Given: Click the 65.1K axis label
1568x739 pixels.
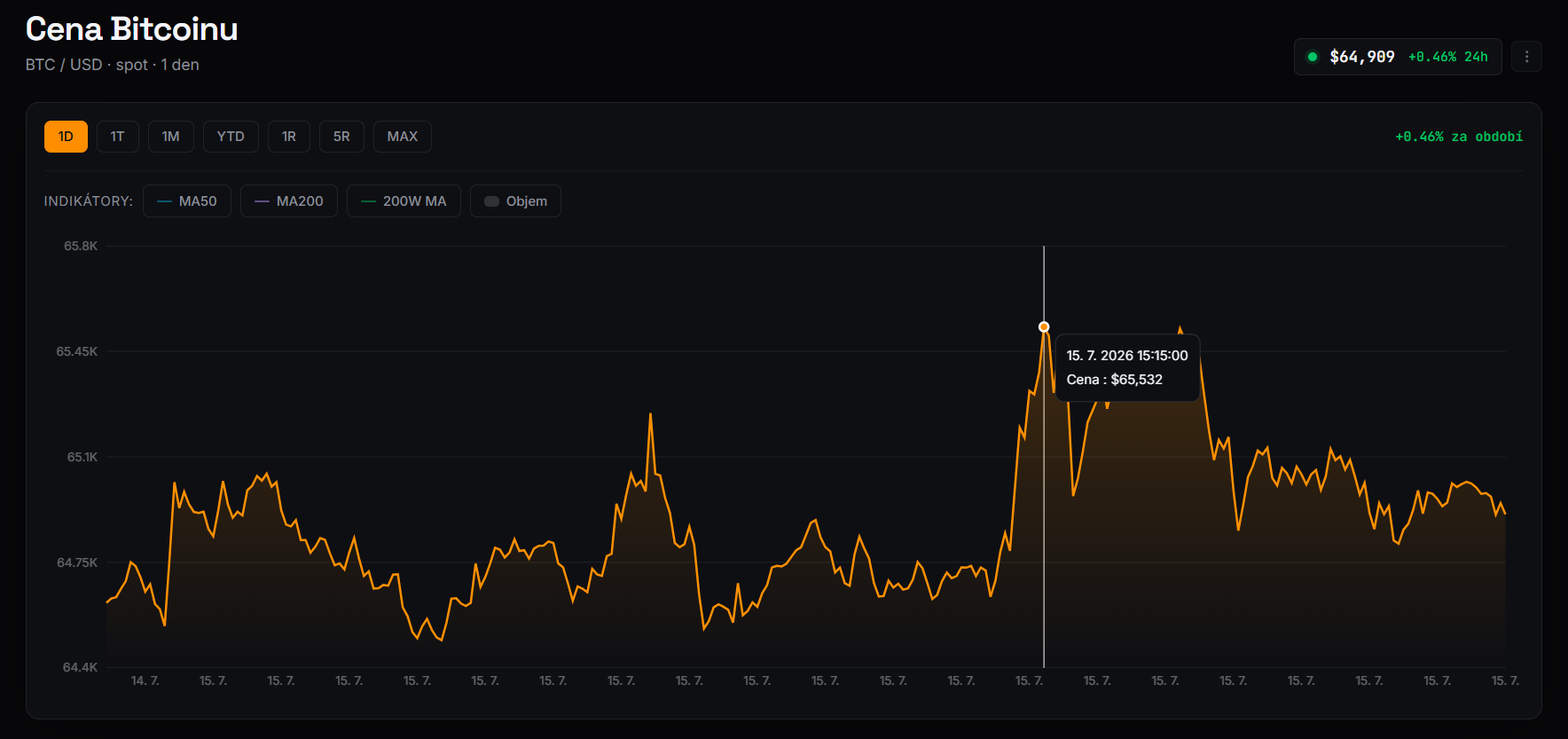Looking at the screenshot, I should tap(82, 457).
